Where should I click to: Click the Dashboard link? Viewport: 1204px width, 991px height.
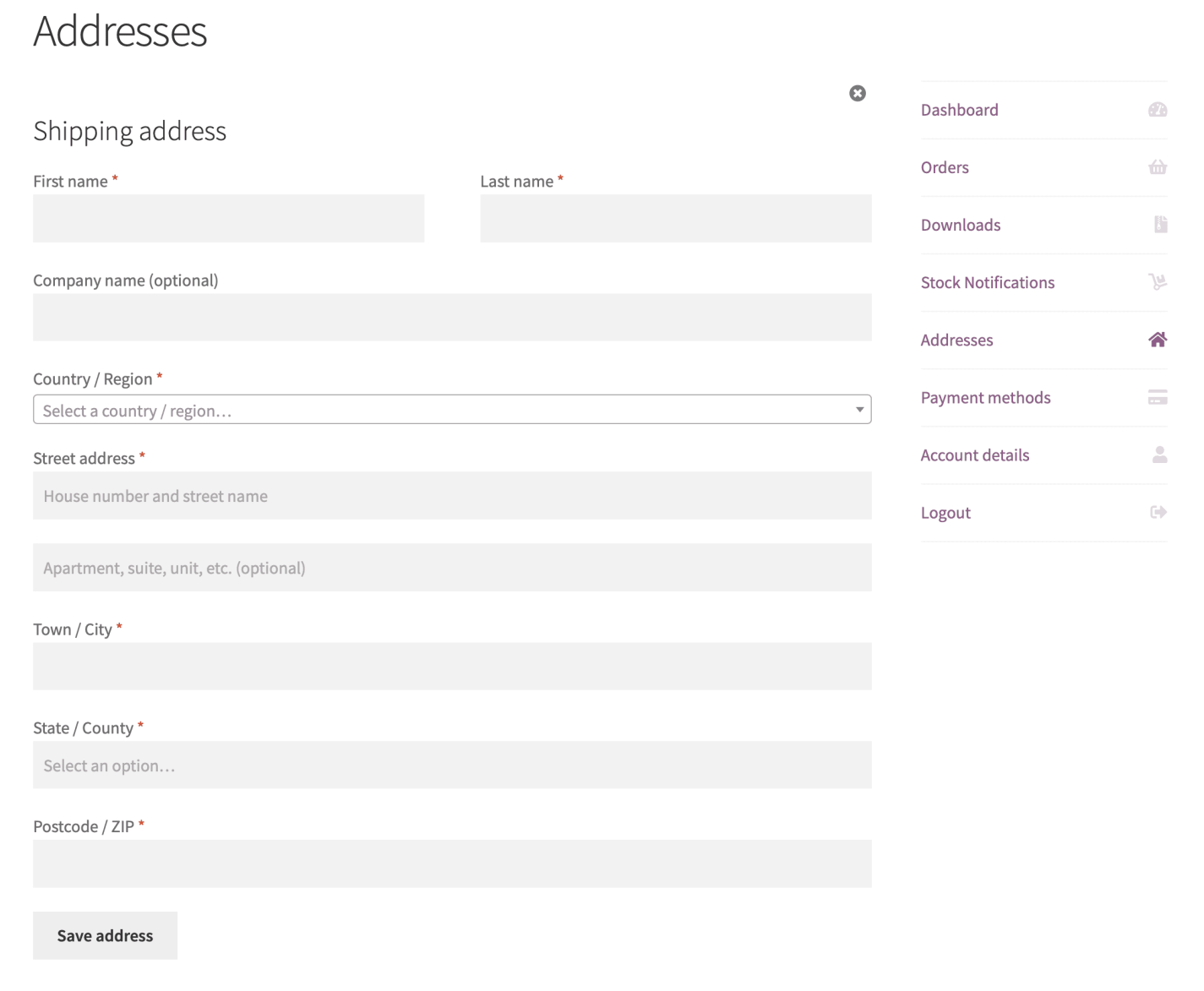[x=959, y=109]
